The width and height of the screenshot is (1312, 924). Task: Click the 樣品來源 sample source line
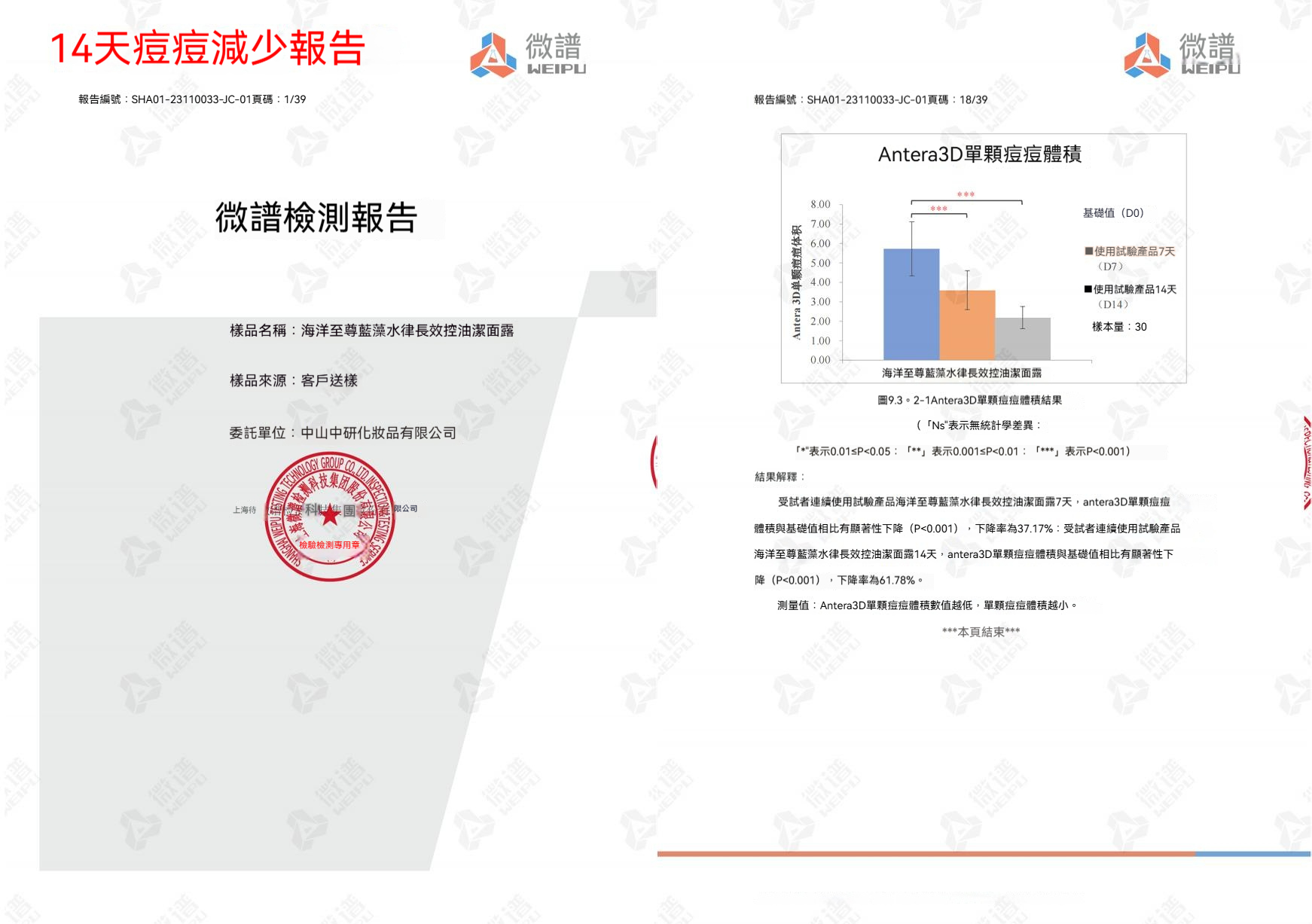[293, 381]
